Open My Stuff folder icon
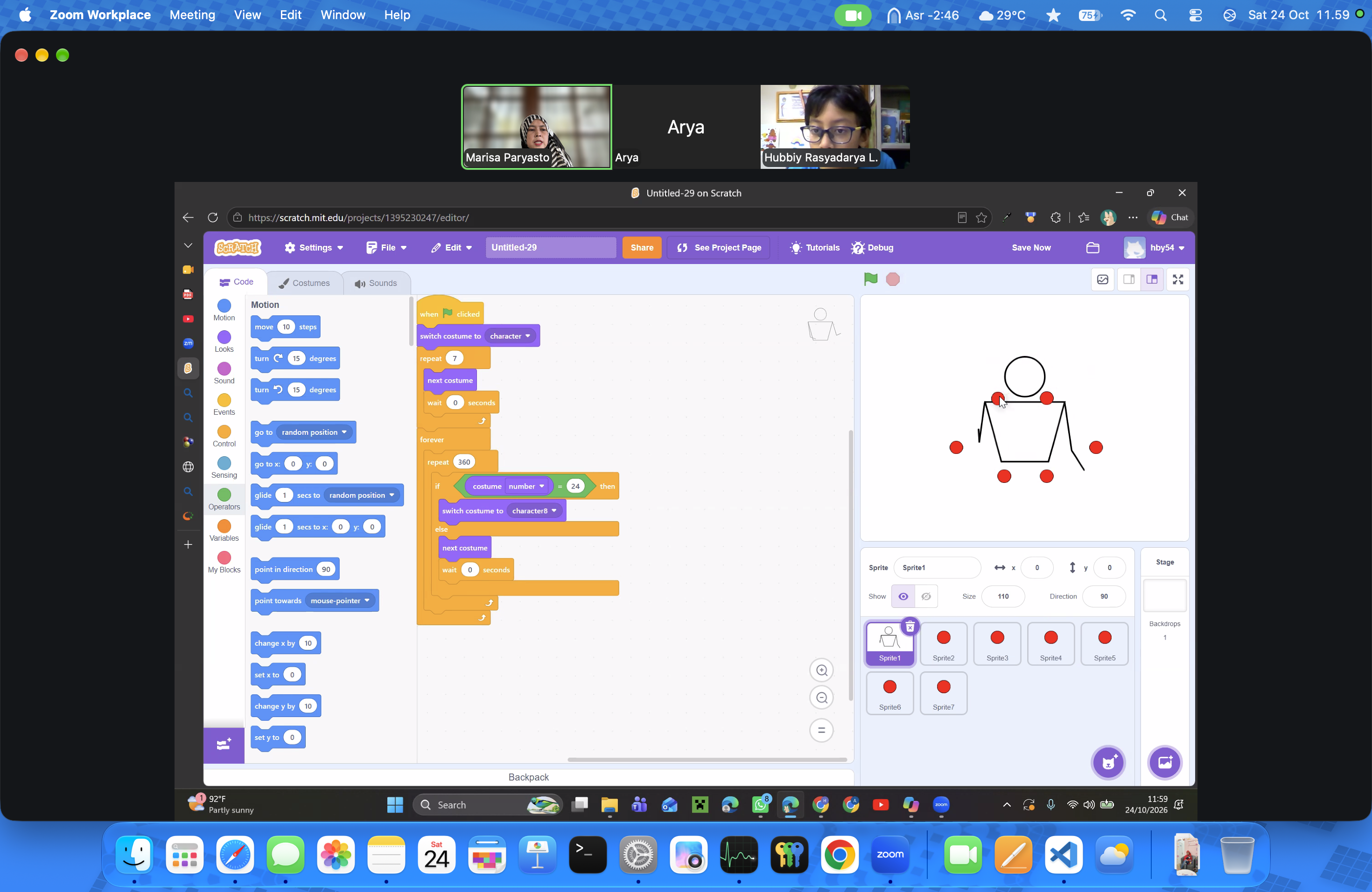 pyautogui.click(x=1092, y=248)
